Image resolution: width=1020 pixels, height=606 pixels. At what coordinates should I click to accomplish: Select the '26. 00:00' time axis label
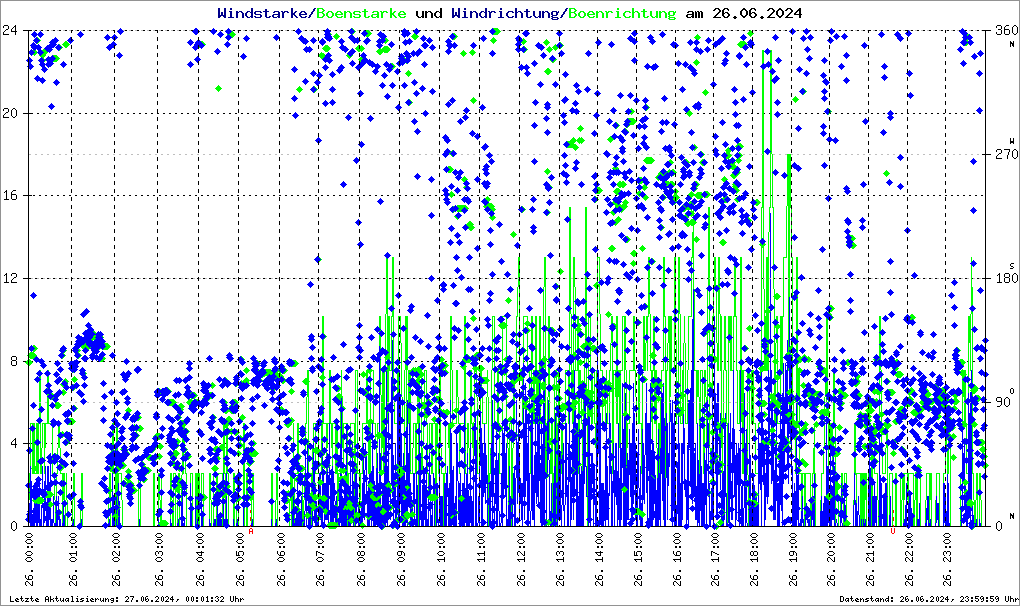pos(30,559)
